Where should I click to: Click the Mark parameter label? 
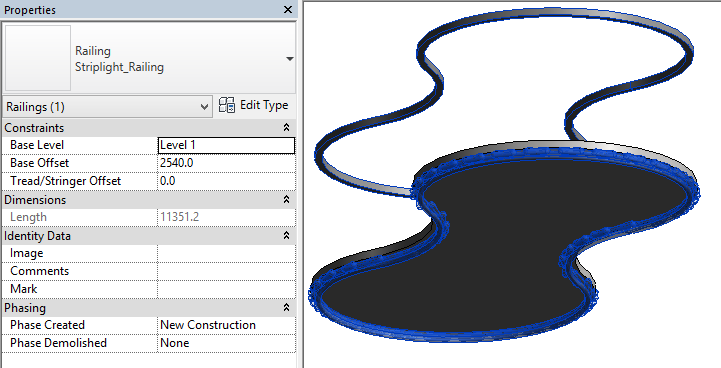(23, 289)
